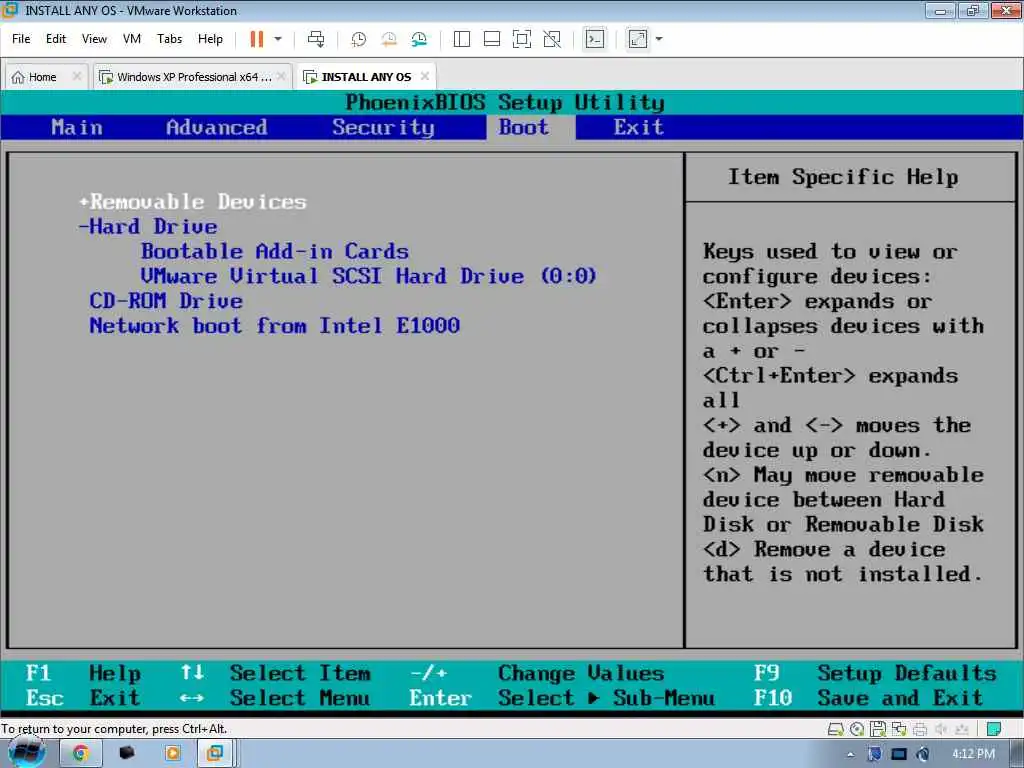Take a snapshot with the clock icon
The image size is (1024, 768).
pos(359,39)
